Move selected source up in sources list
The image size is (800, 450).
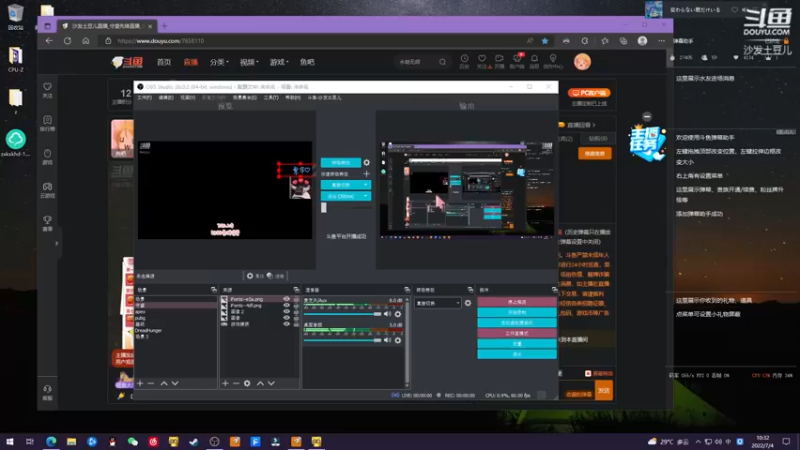pos(260,383)
